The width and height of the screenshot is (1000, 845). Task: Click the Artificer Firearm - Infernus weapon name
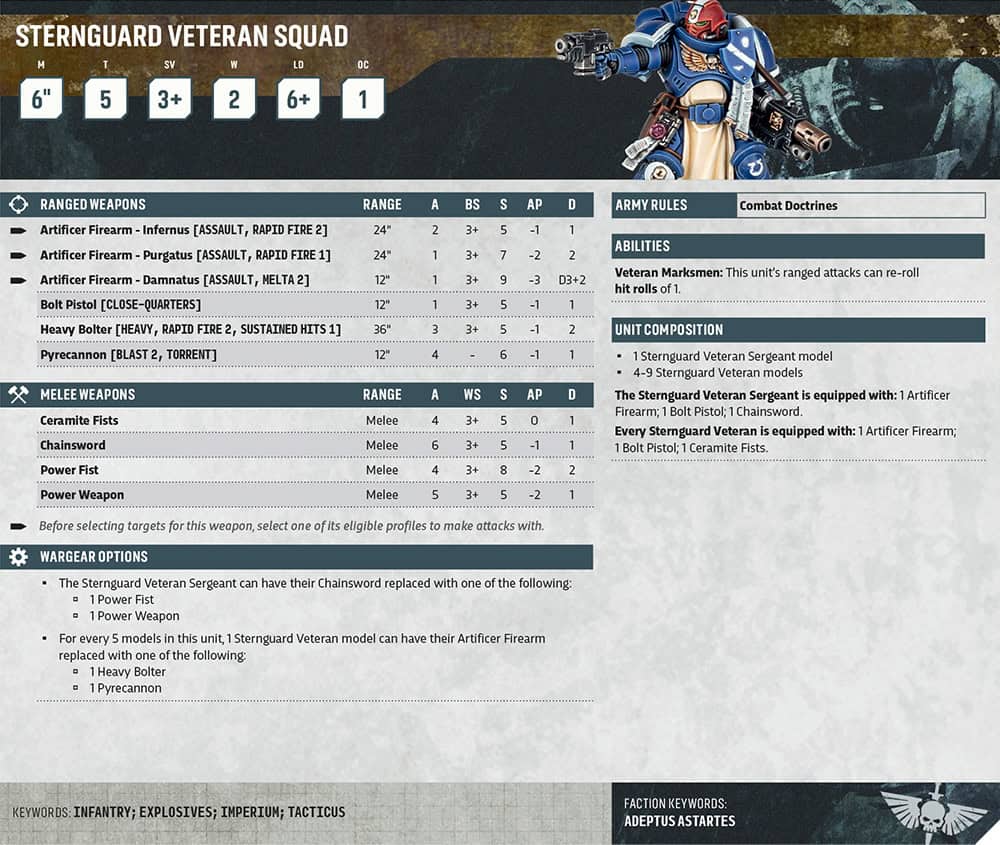click(x=115, y=230)
